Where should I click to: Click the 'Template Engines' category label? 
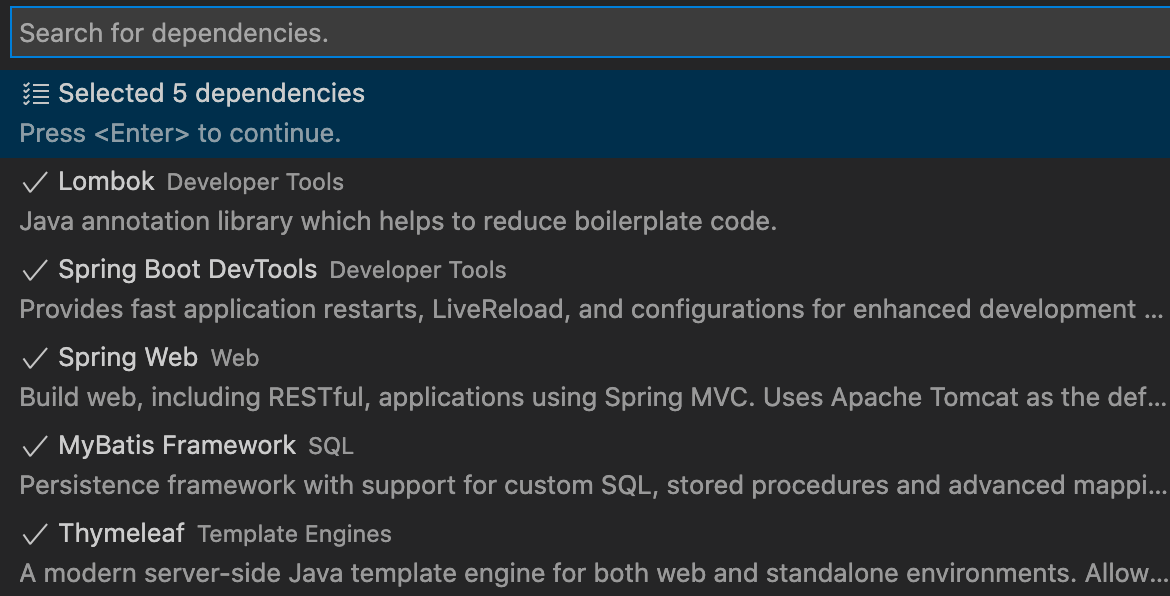point(294,534)
